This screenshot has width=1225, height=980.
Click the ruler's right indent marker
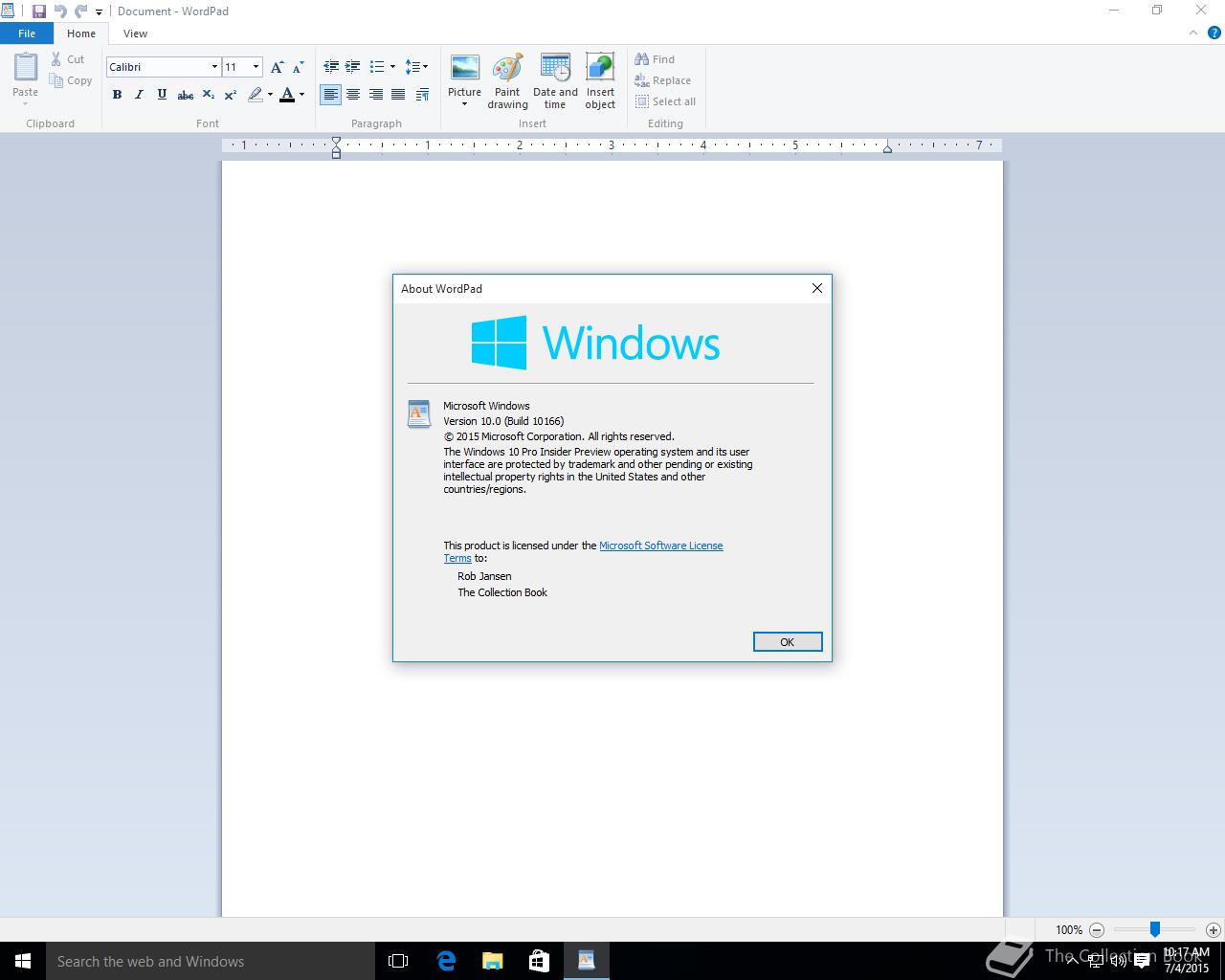pos(888,148)
